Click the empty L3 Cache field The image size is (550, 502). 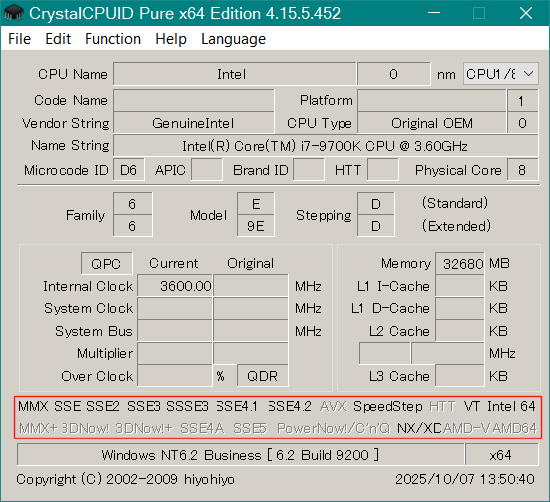(460, 376)
